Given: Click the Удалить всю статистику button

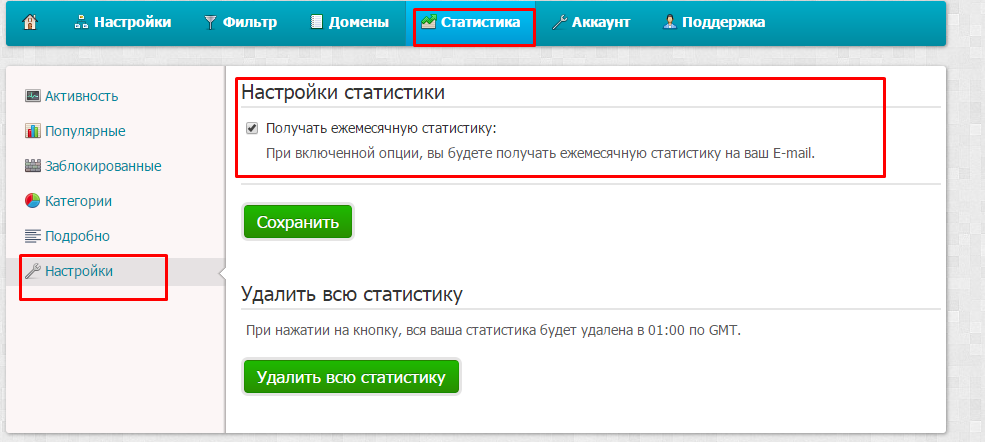Looking at the screenshot, I should click(351, 377).
